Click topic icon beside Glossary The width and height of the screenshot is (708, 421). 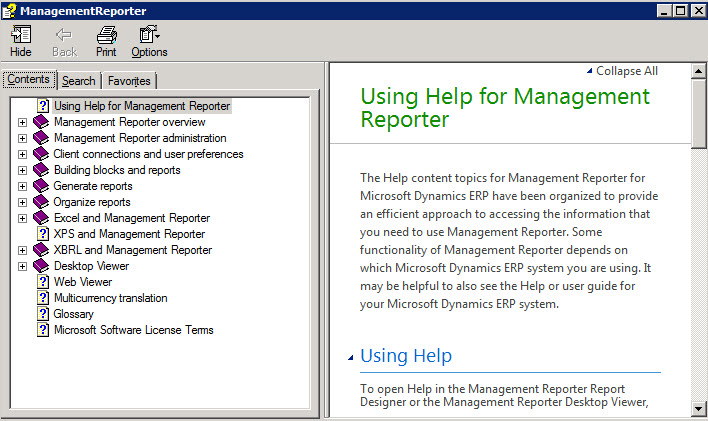pyautogui.click(x=43, y=314)
